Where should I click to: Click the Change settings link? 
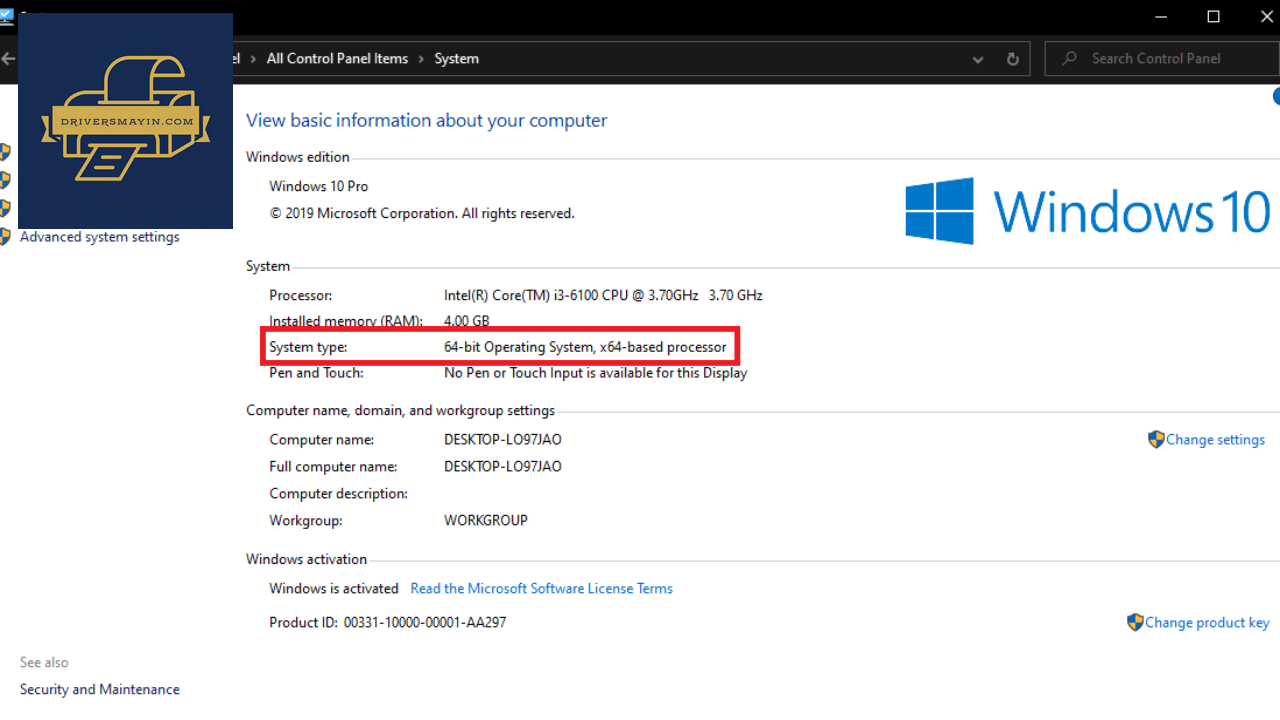1215,439
